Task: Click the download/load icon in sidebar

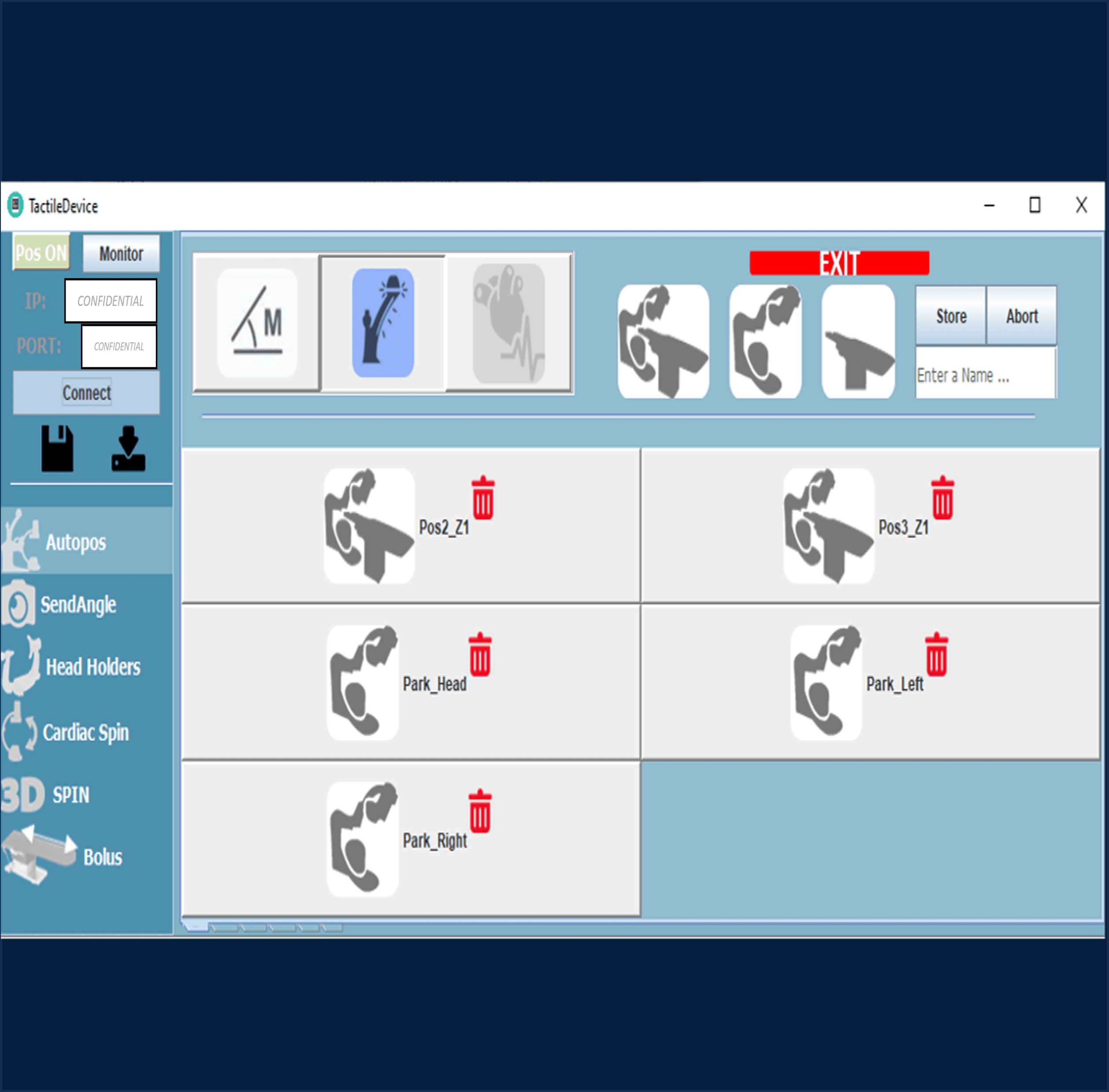Action: click(129, 449)
